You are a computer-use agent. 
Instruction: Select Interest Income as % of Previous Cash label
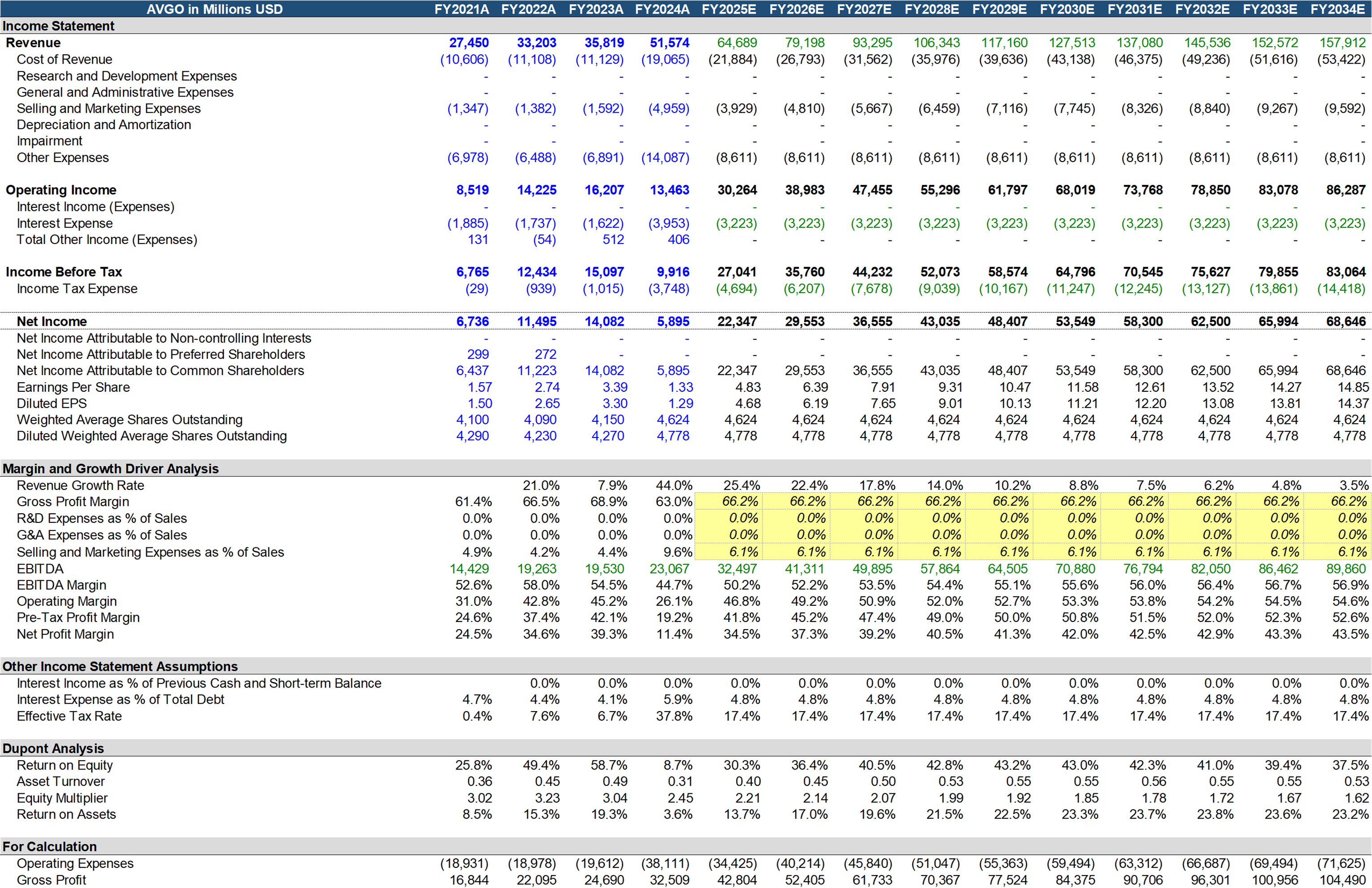(199, 683)
